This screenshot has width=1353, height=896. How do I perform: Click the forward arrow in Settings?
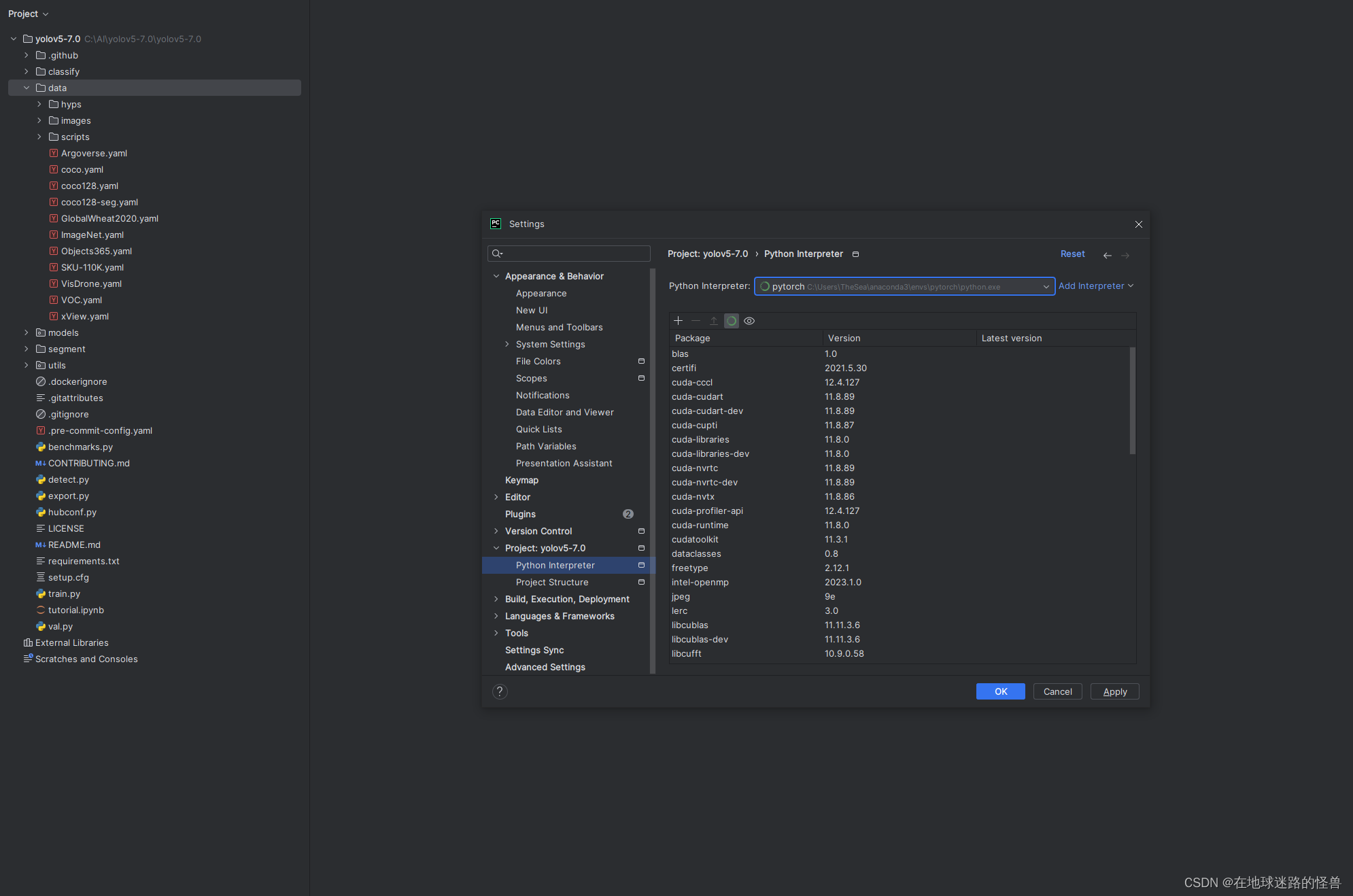pos(1125,256)
